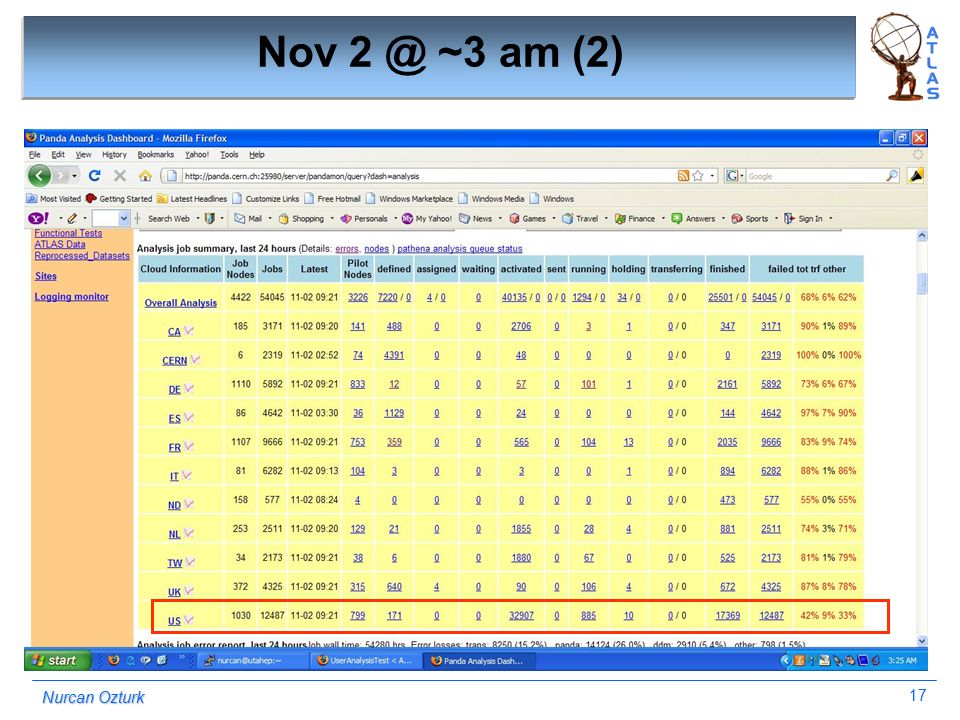Open US activated count 32907
The height and width of the screenshot is (720, 960).
point(521,615)
